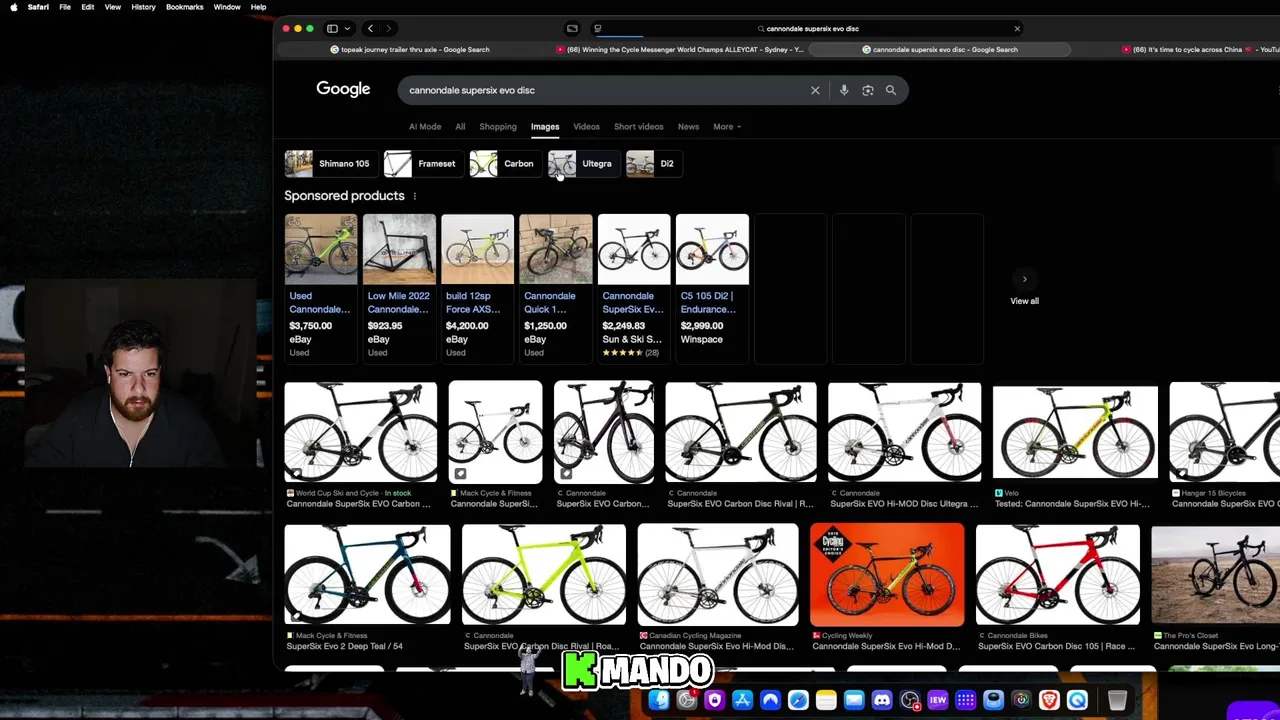This screenshot has height=720, width=1280.
Task: Expand the sidebar options dropdown arrow
Action: point(347,28)
